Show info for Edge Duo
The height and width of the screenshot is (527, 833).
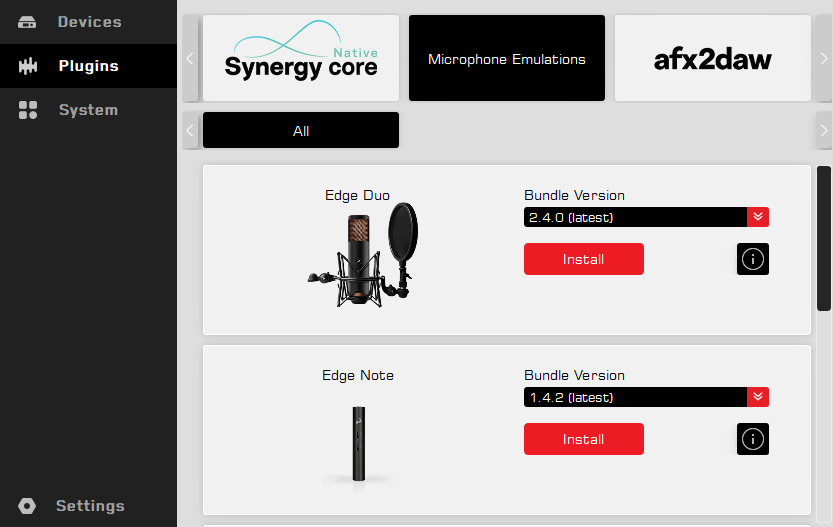[753, 259]
